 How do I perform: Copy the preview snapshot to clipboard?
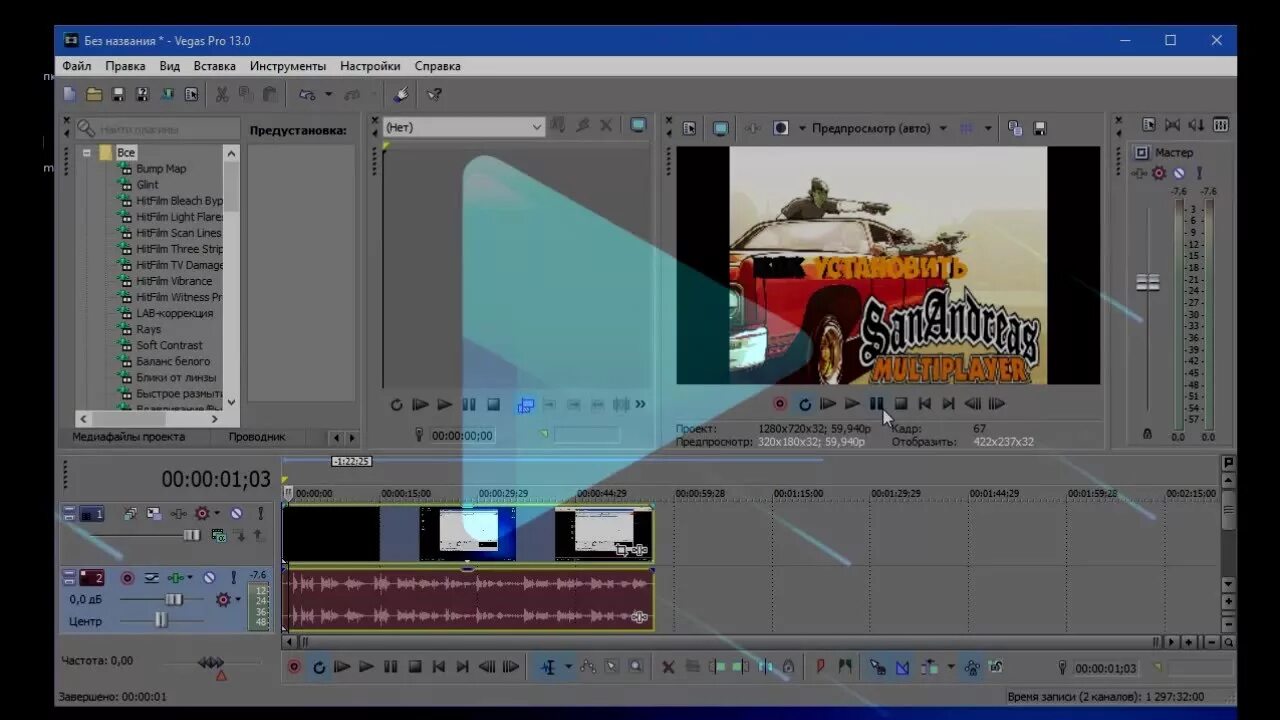pyautogui.click(x=1015, y=128)
